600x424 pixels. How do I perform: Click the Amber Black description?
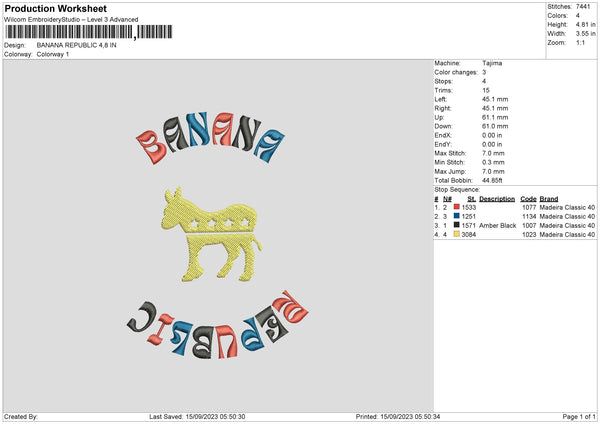[x=497, y=225]
